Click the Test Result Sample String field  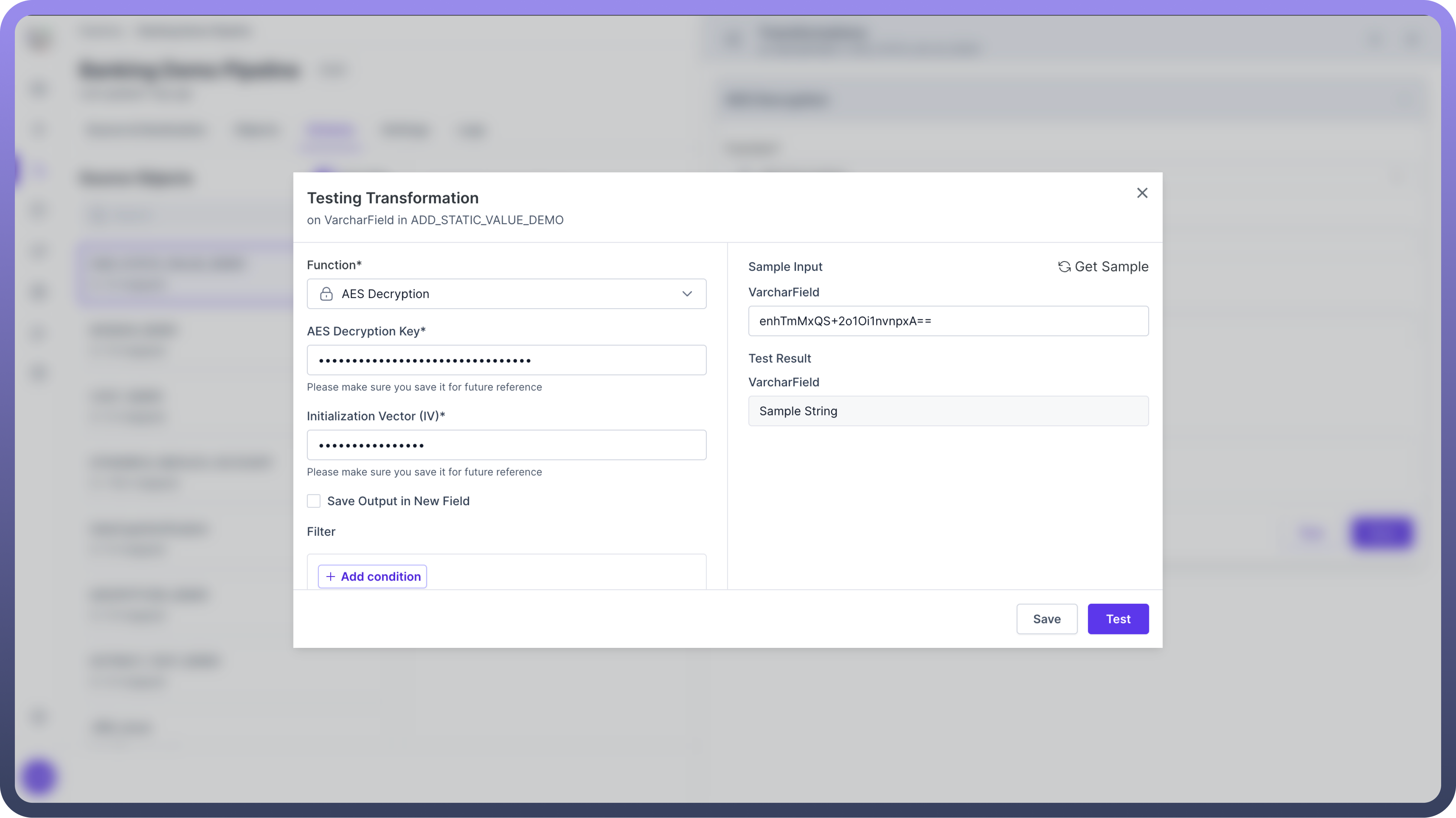click(x=948, y=411)
